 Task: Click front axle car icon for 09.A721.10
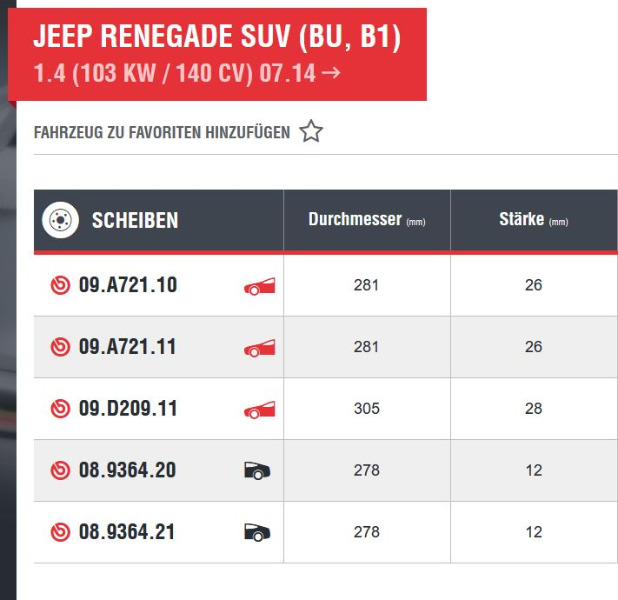click(x=259, y=286)
